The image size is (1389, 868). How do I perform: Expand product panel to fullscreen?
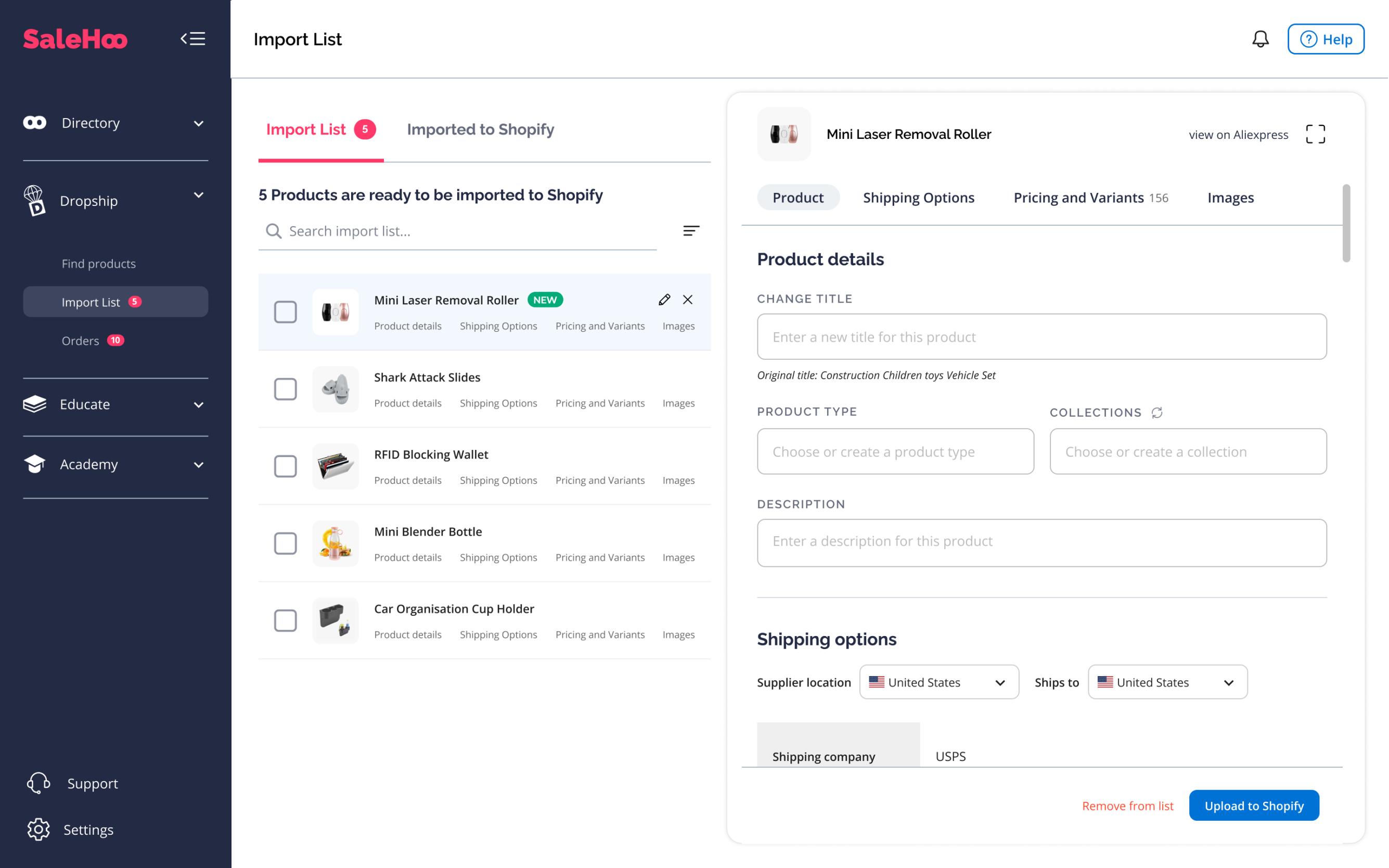[x=1315, y=134]
